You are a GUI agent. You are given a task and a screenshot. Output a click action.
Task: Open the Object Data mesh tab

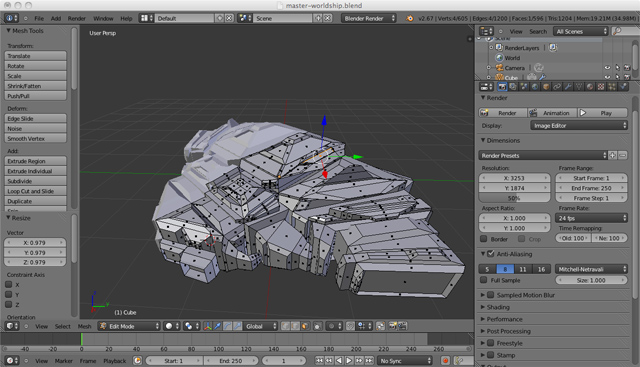pyautogui.click(x=579, y=87)
